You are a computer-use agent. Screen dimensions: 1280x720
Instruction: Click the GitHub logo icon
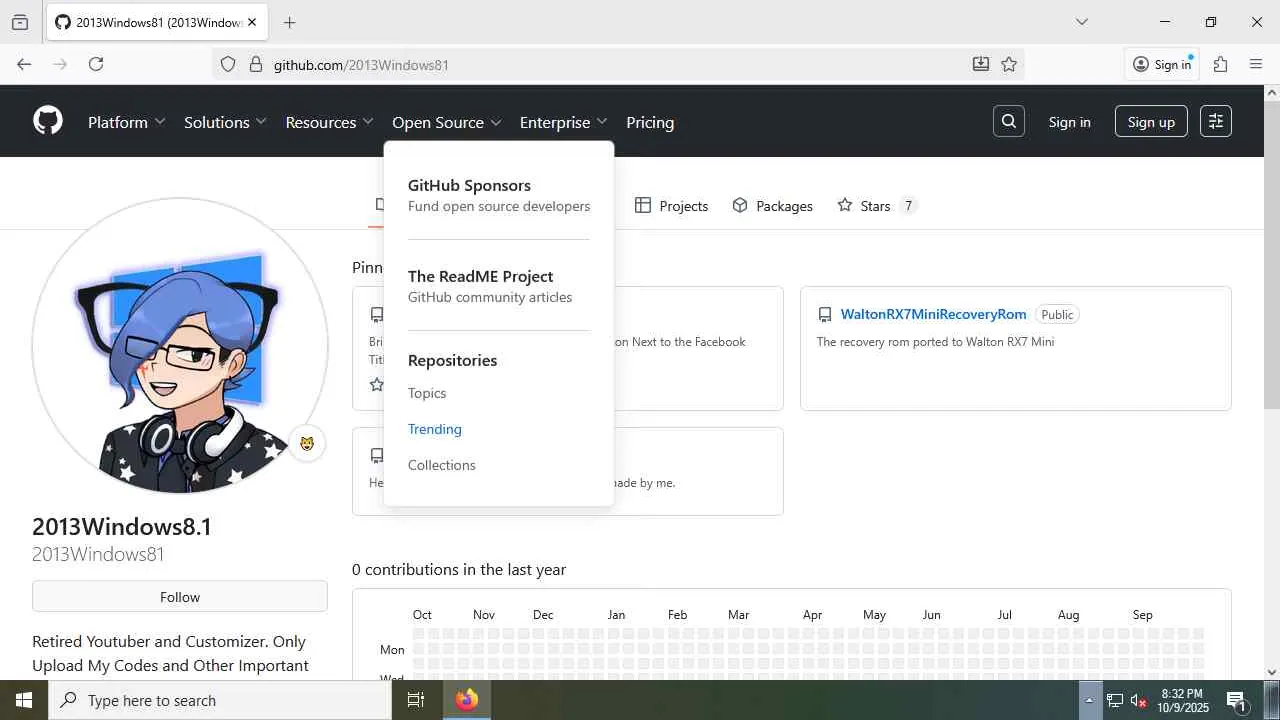(x=48, y=122)
